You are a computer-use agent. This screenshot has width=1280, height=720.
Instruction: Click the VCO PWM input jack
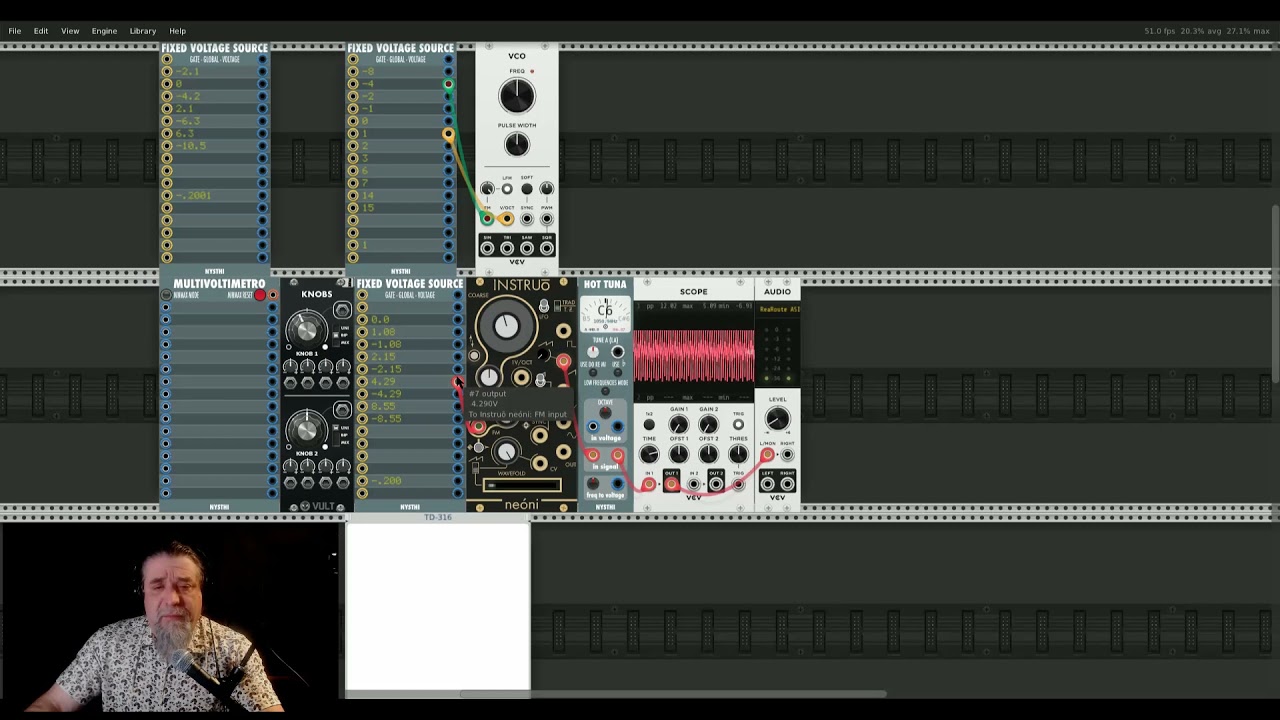tap(547, 218)
